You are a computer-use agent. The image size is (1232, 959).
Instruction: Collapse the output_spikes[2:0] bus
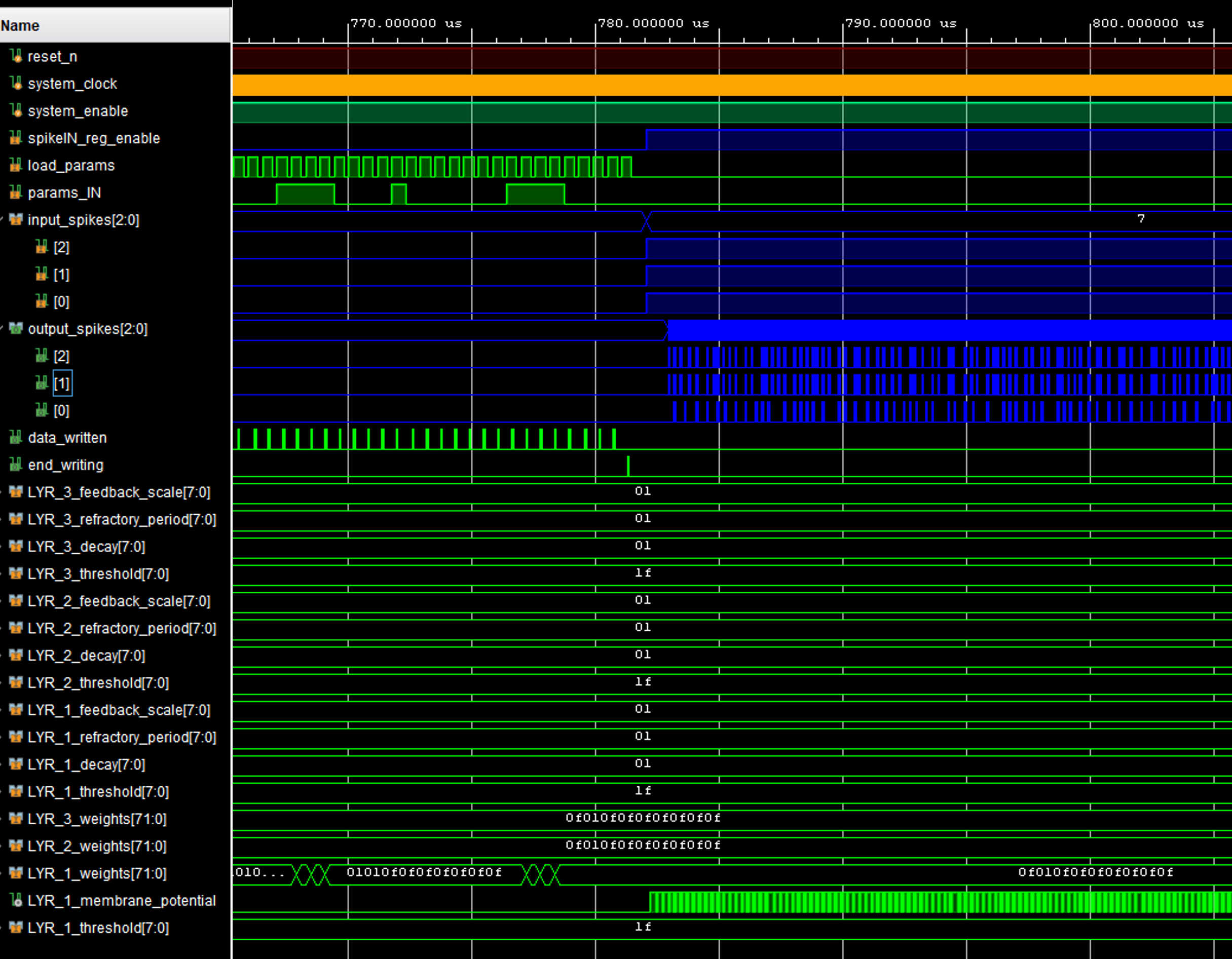[x=2, y=329]
